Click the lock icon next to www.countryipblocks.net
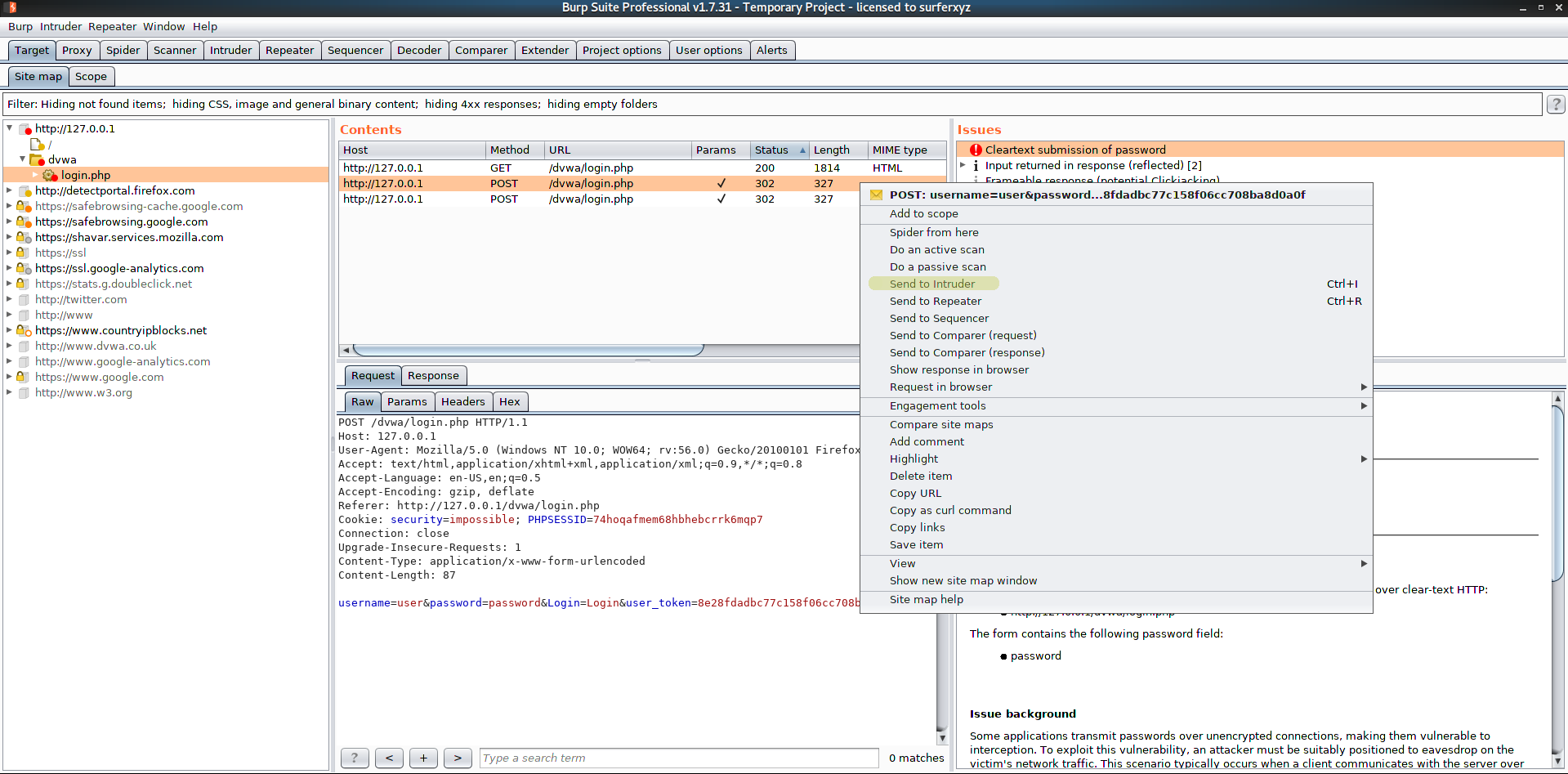 click(24, 330)
